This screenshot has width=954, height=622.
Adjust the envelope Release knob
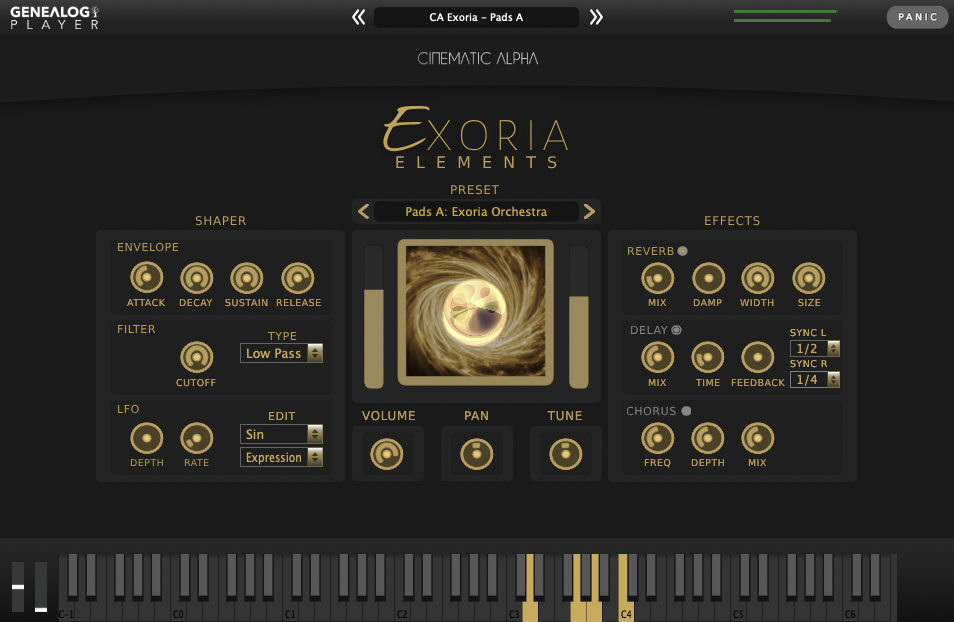pos(298,278)
